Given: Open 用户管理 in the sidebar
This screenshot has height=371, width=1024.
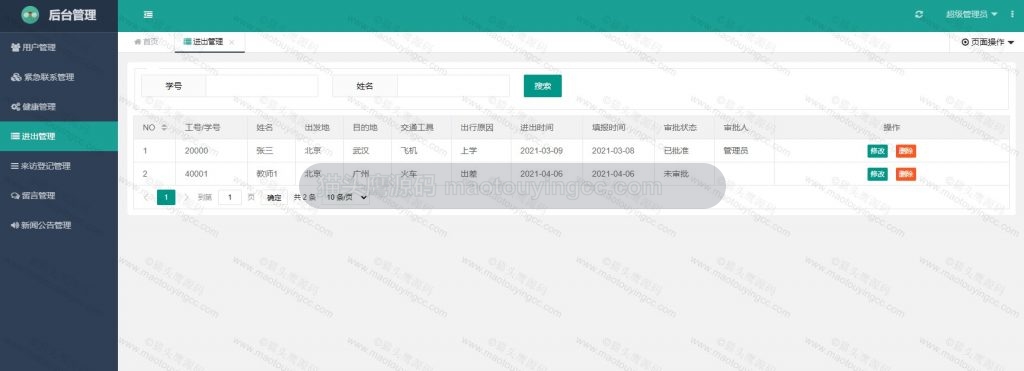Looking at the screenshot, I should tap(59, 47).
